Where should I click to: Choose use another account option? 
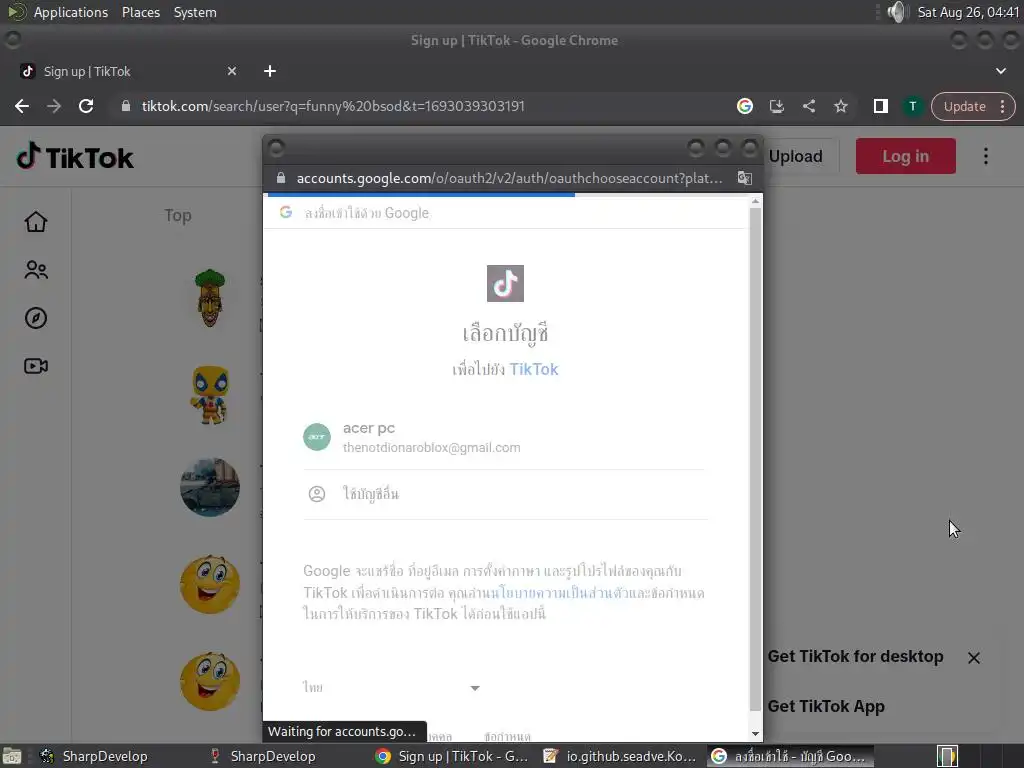tap(504, 494)
